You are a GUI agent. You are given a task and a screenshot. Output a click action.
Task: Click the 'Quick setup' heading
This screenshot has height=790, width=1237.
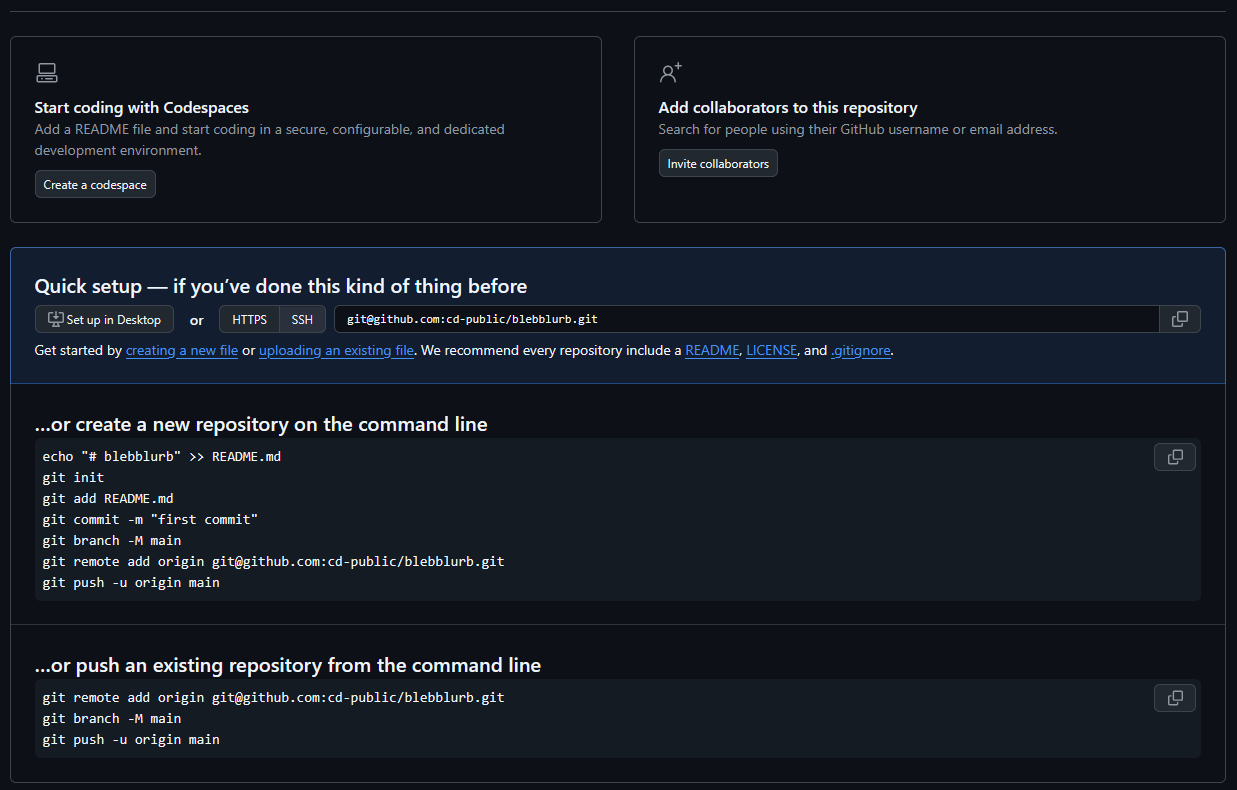280,287
